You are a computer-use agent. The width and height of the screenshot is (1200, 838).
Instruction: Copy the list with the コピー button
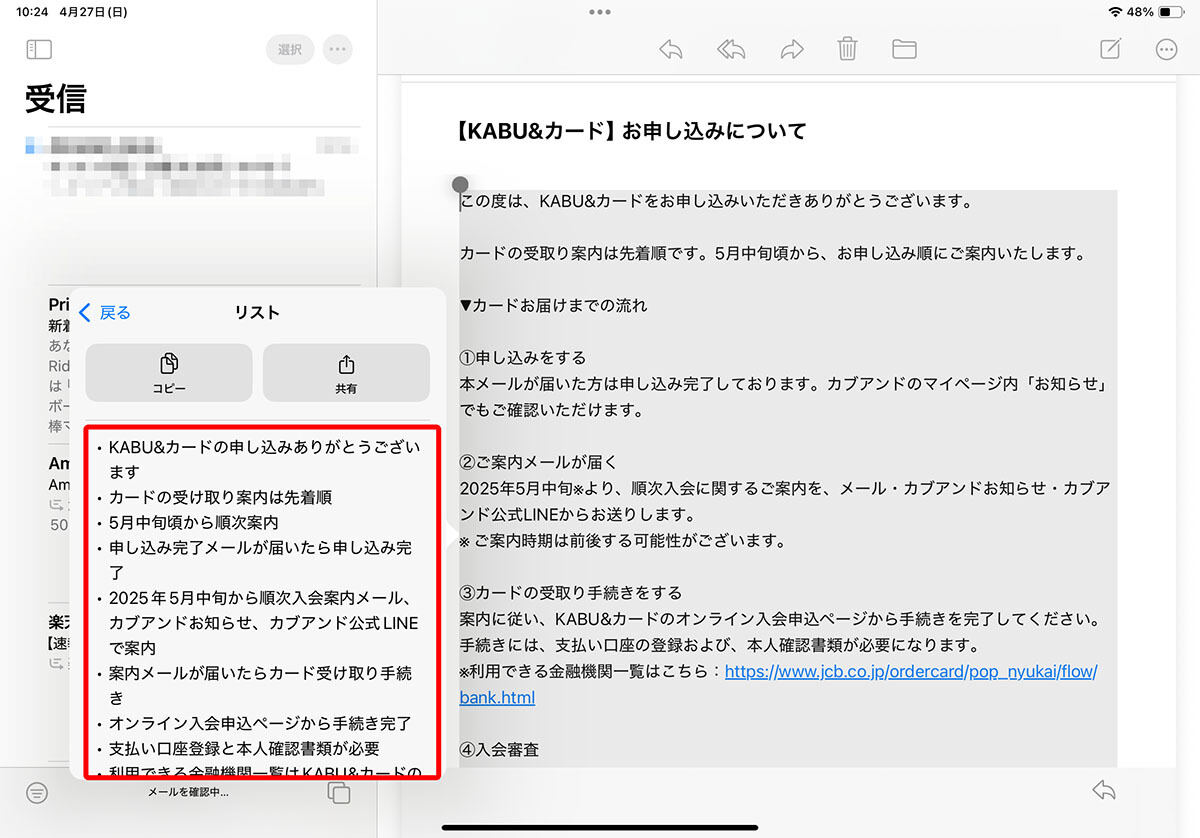169,373
